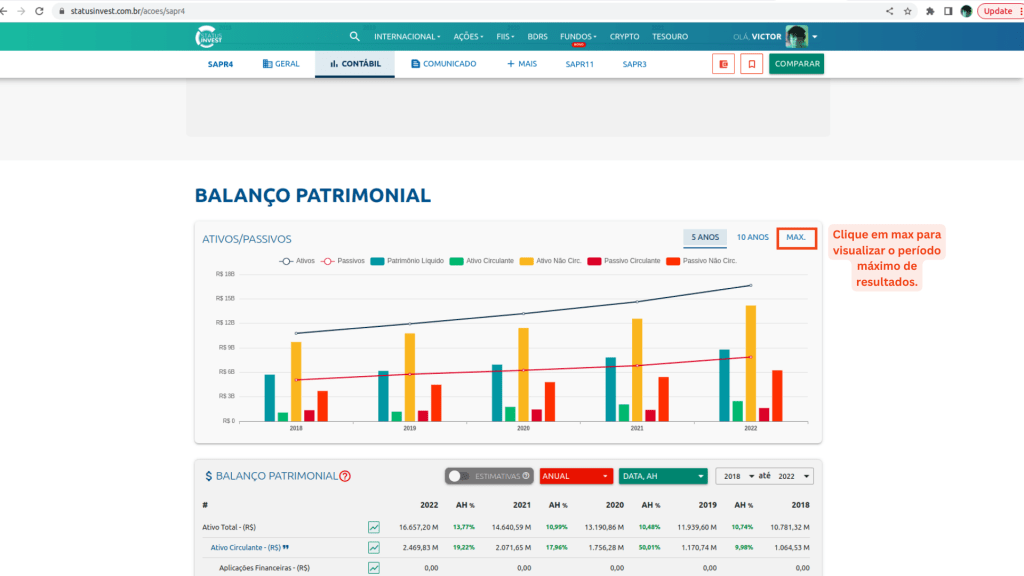Click the search magnifier icon in header
The height and width of the screenshot is (576, 1024).
click(x=354, y=37)
